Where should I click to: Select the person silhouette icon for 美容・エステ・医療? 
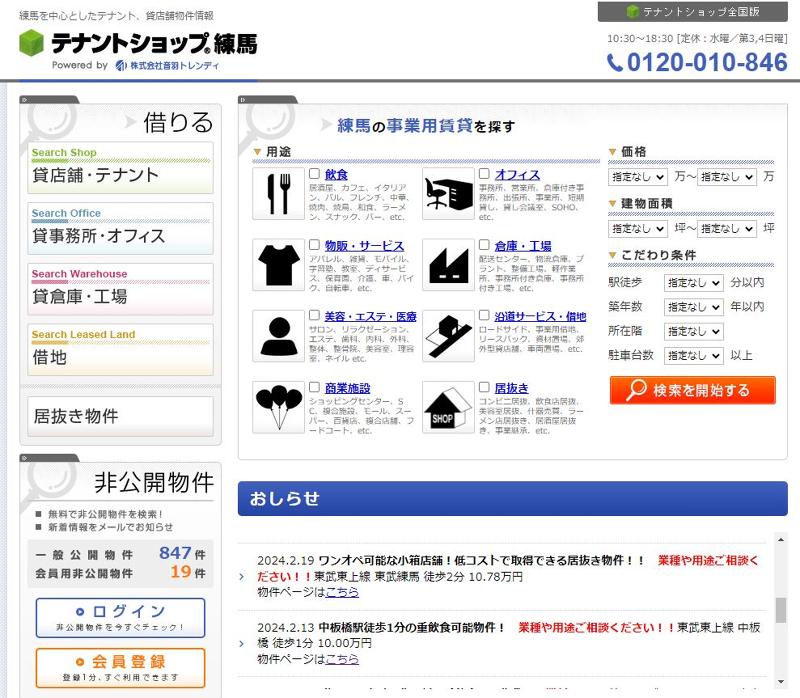point(277,336)
